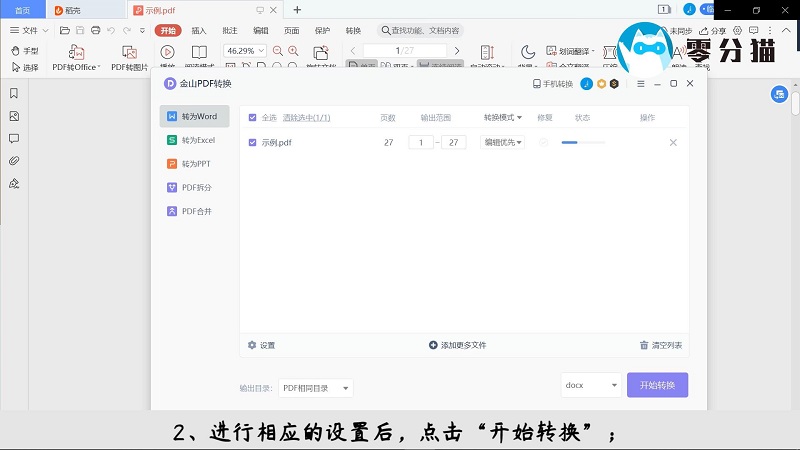Select the PDF合并 tab
This screenshot has width=800, height=450.
tap(194, 211)
